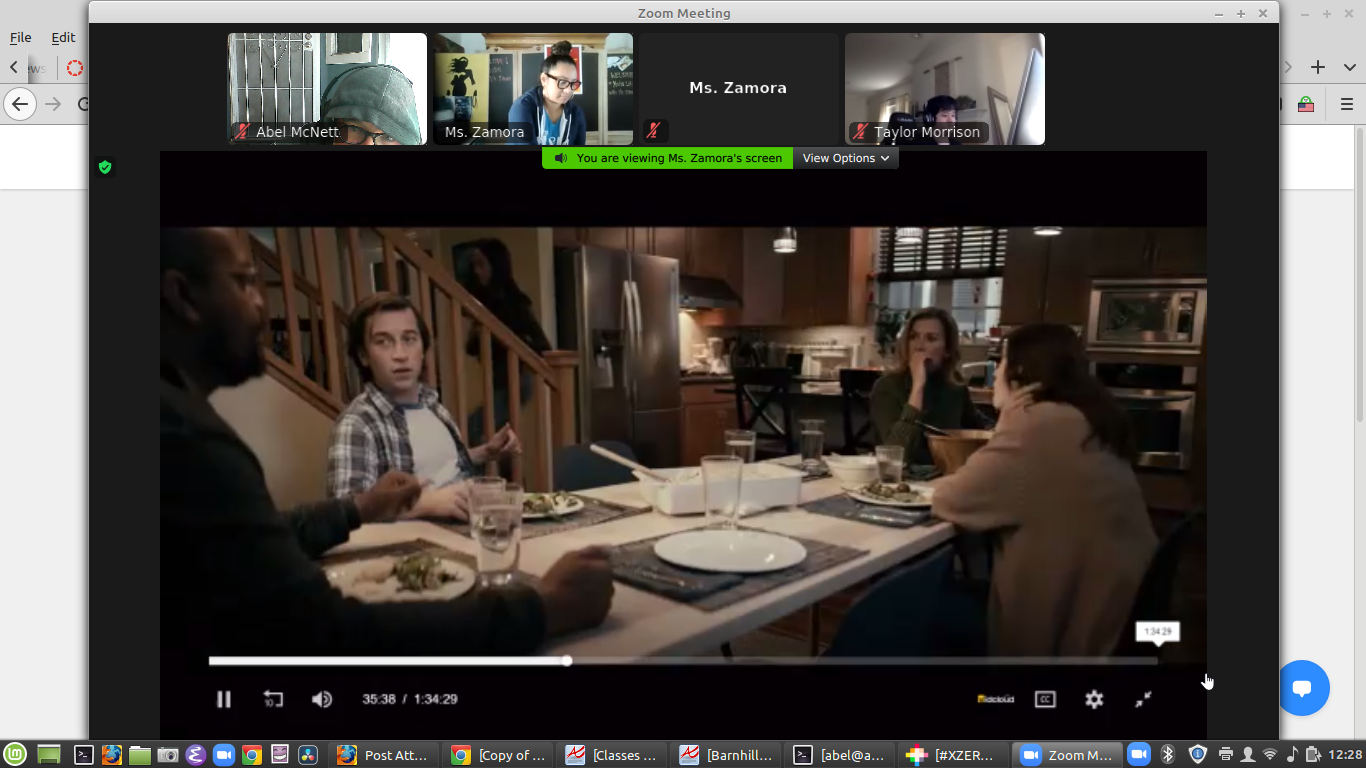Open the clock showing 12:28
1366x768 pixels.
click(1346, 755)
